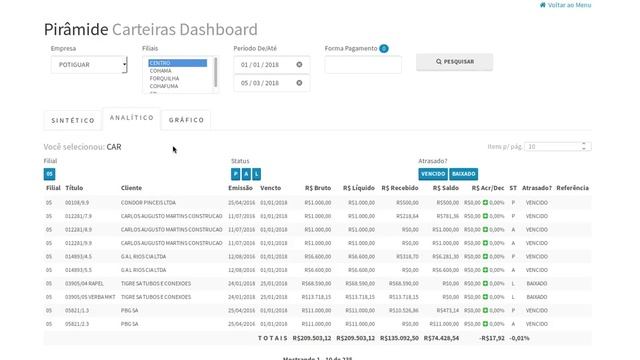Click the Cliente column header
The image size is (640, 360).
pos(131,188)
